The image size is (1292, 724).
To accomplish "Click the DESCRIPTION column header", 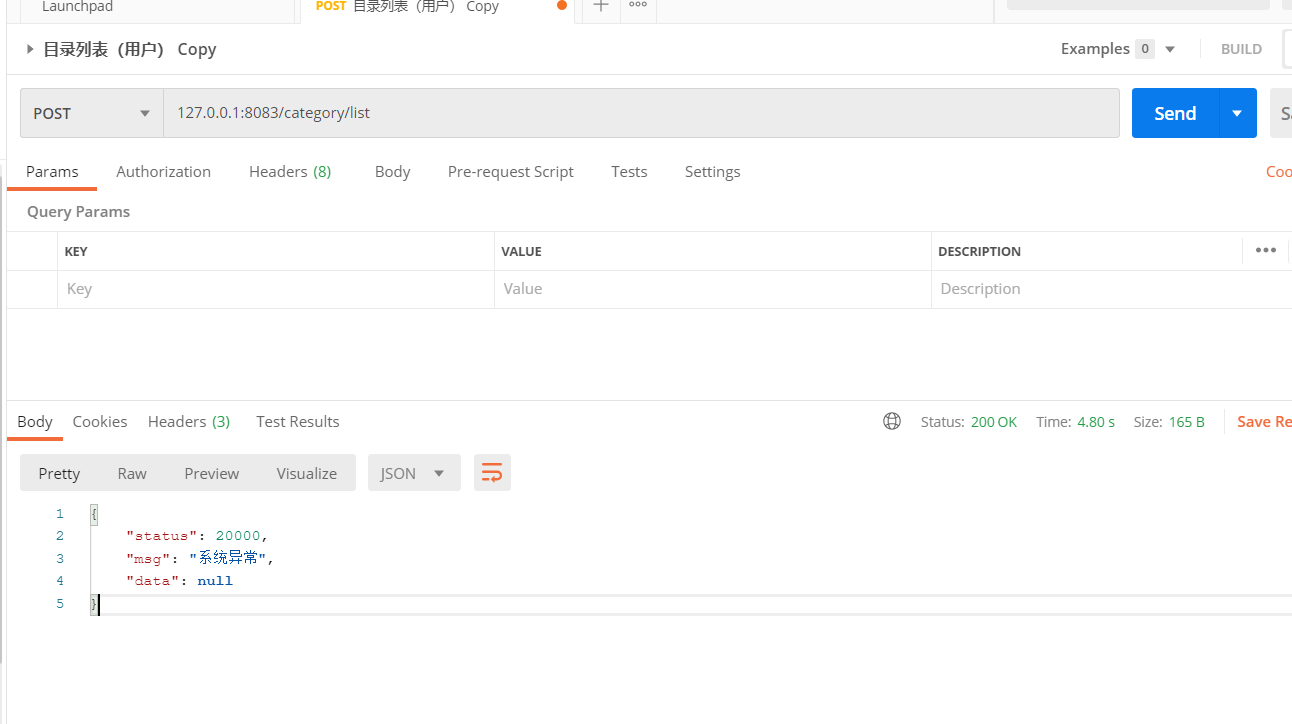I will [979, 252].
